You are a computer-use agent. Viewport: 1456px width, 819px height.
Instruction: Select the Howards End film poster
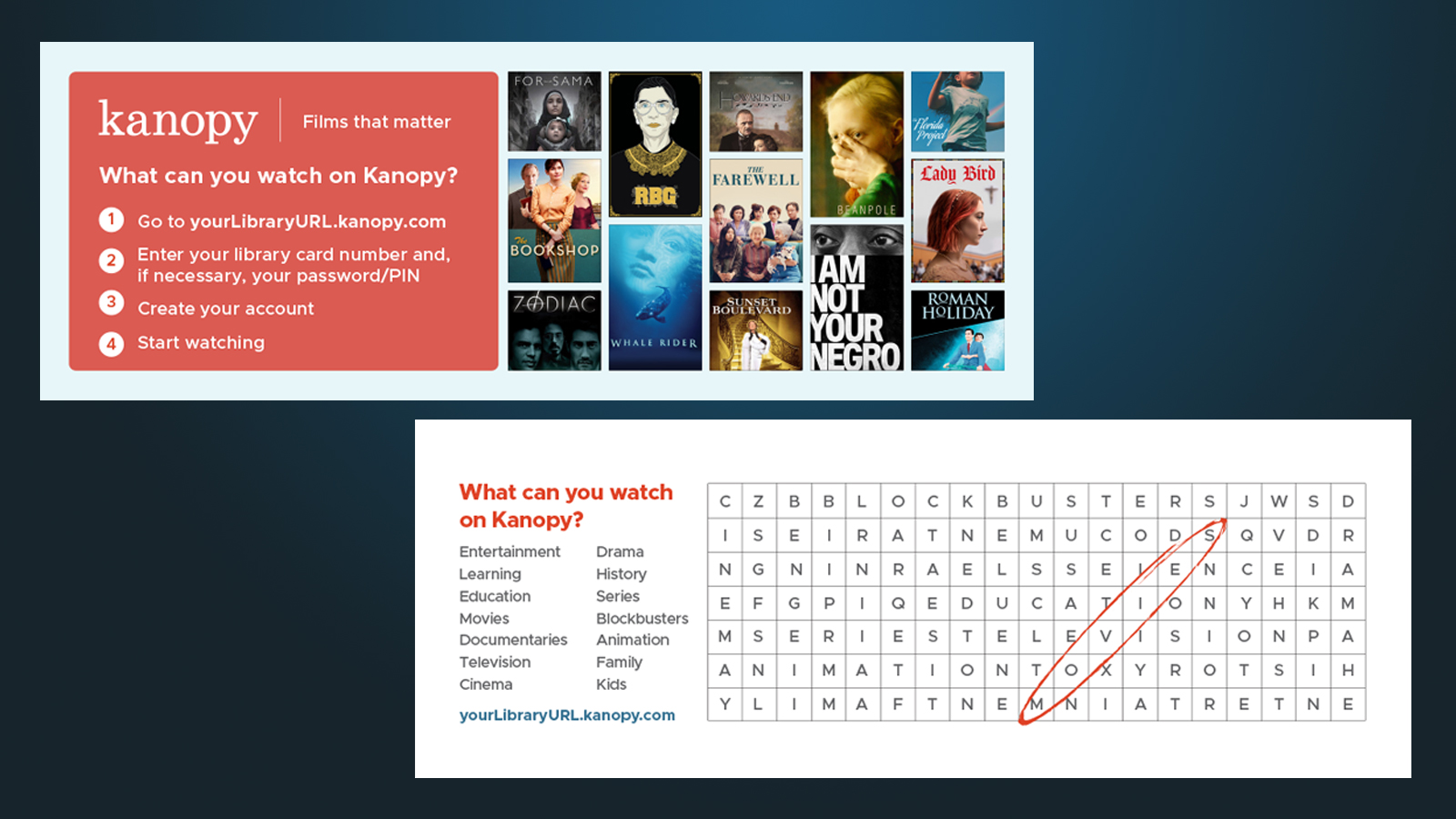click(756, 111)
